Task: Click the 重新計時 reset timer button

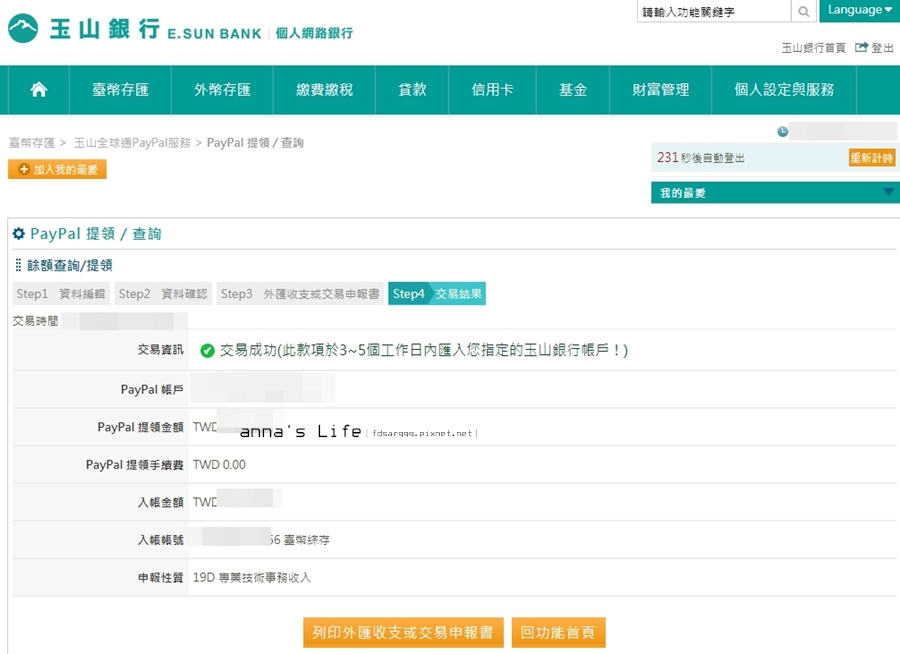Action: coord(872,157)
